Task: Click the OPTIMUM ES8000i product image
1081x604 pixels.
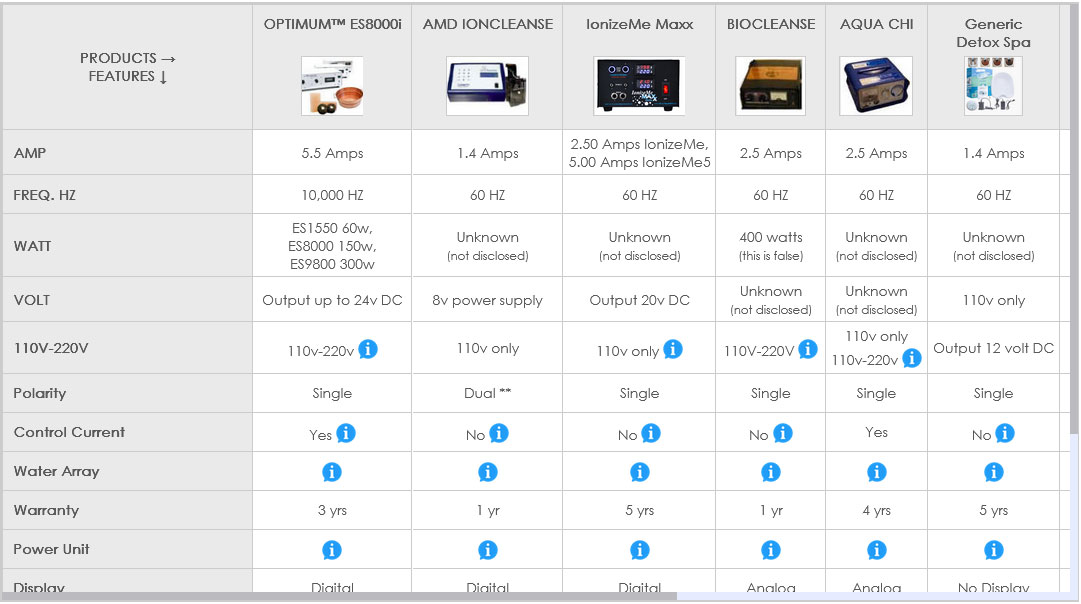Action: [x=332, y=86]
